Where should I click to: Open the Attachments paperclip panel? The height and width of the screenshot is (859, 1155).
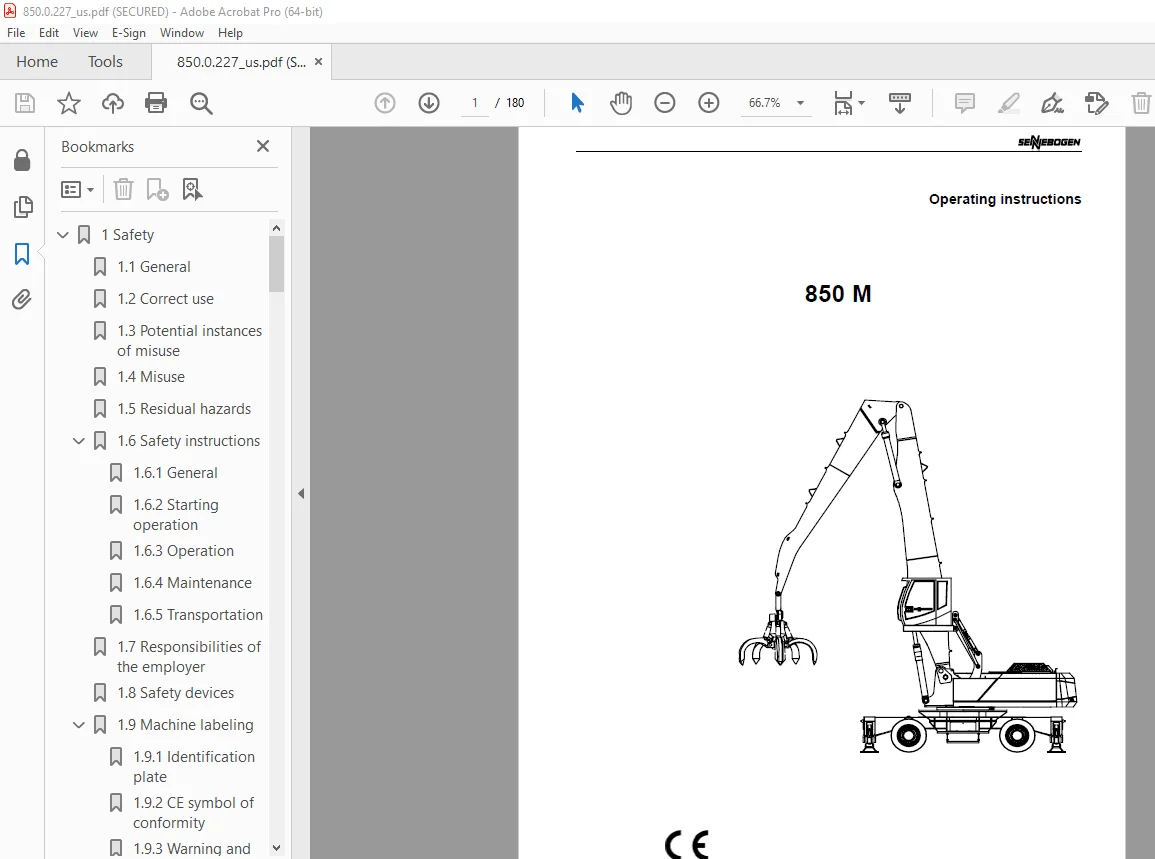21,300
